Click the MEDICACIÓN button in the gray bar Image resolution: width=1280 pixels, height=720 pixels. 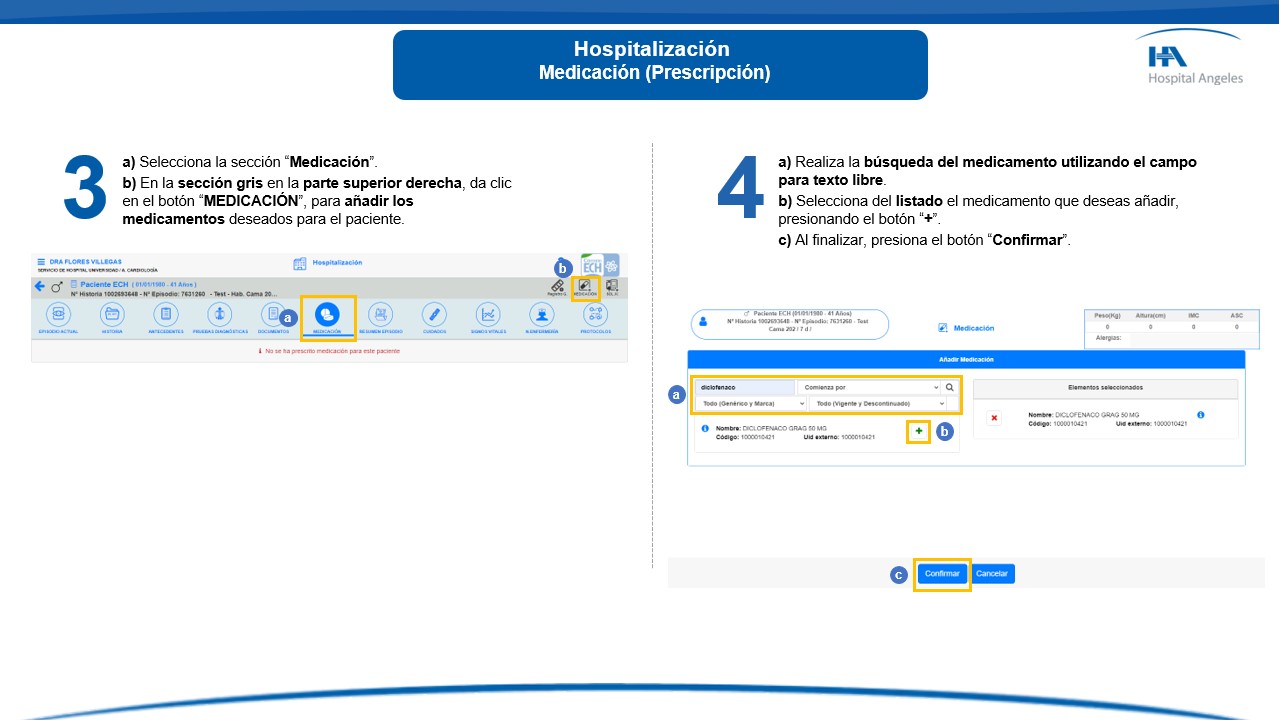coord(585,288)
